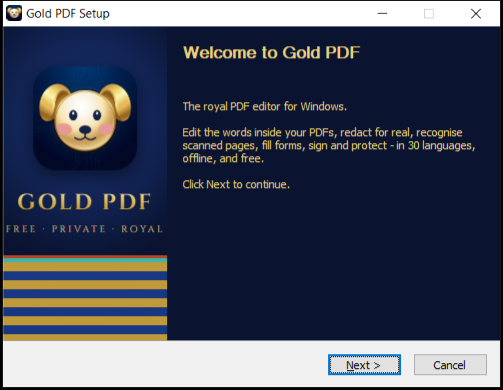This screenshot has height=390, width=503.
Task: Click the 'FREE · PRIVATE · ROYAL' tagline
Action: click(x=85, y=229)
